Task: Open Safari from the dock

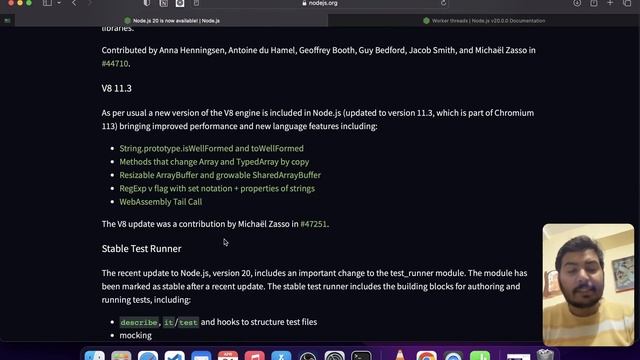Action: tap(148, 356)
